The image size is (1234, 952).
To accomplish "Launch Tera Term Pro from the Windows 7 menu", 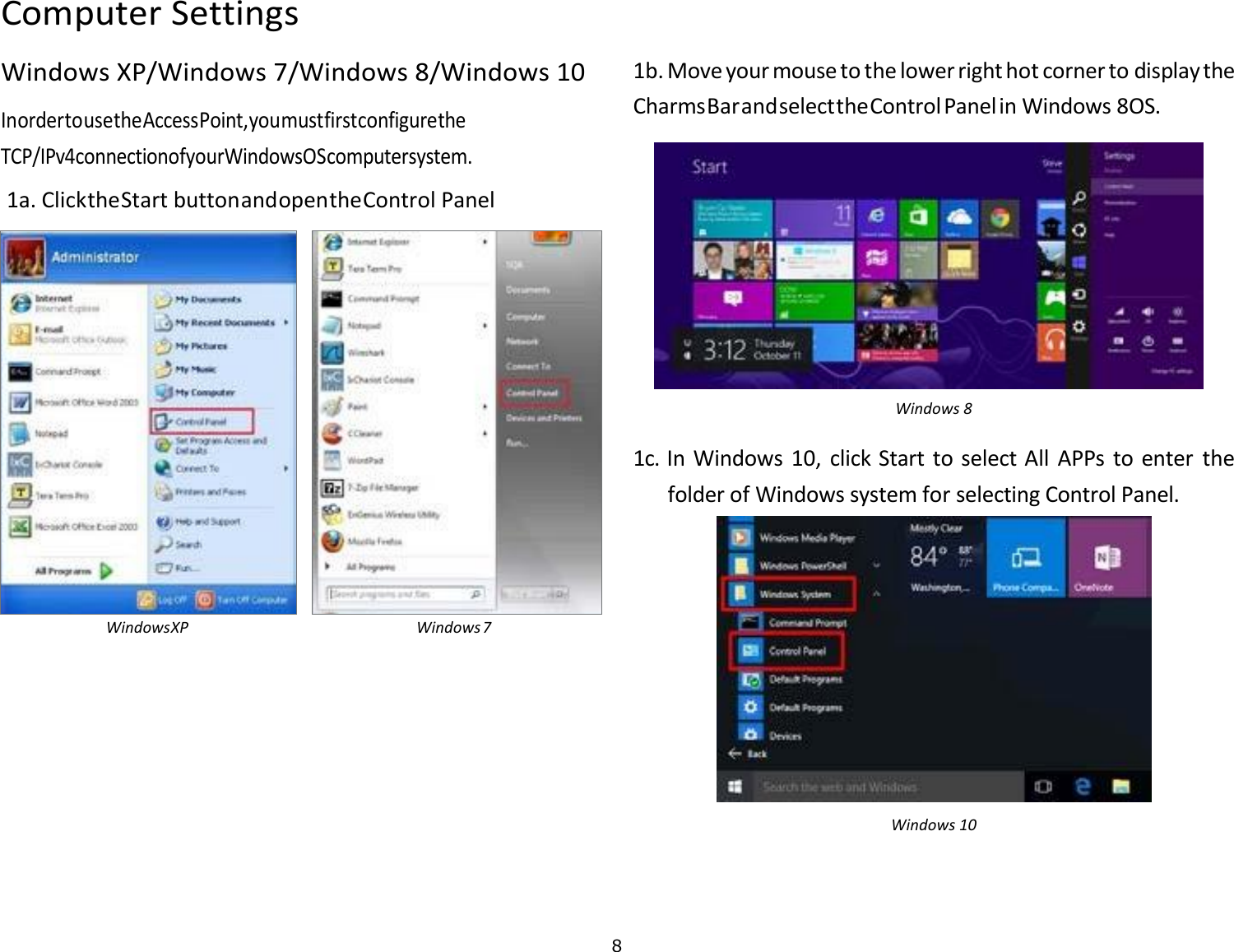I will [x=363, y=268].
